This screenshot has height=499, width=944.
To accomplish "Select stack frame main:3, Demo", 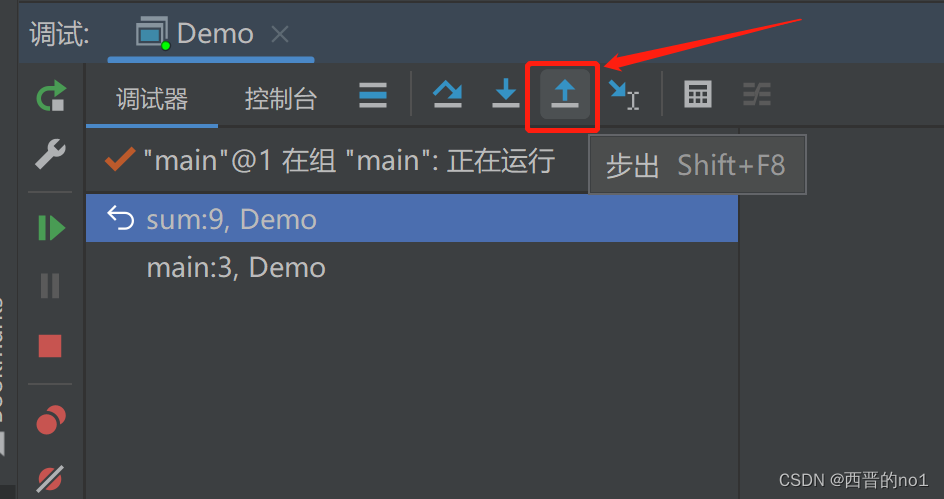I will pyautogui.click(x=412, y=267).
